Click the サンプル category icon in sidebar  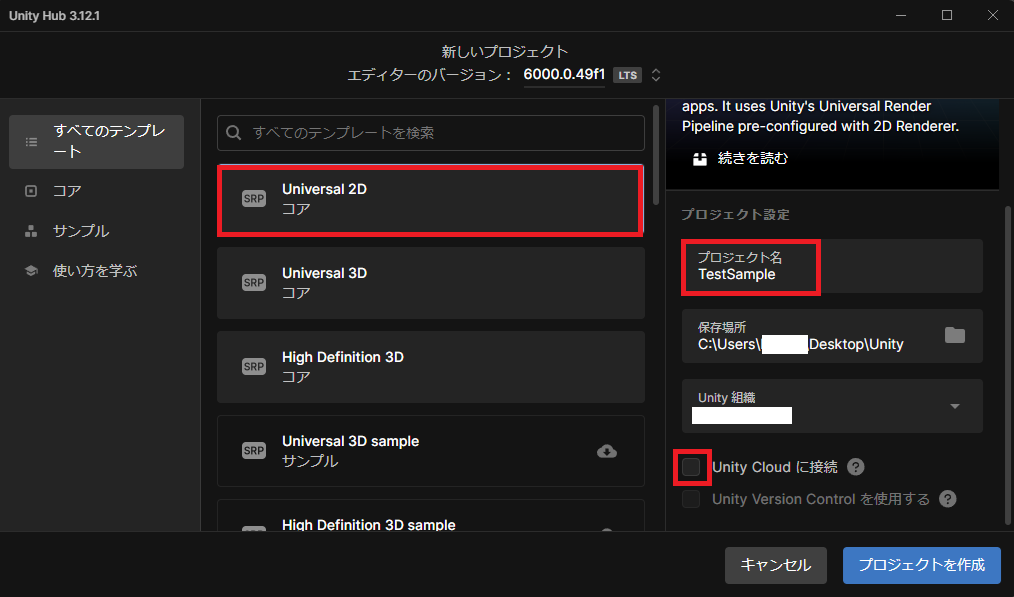pos(31,231)
